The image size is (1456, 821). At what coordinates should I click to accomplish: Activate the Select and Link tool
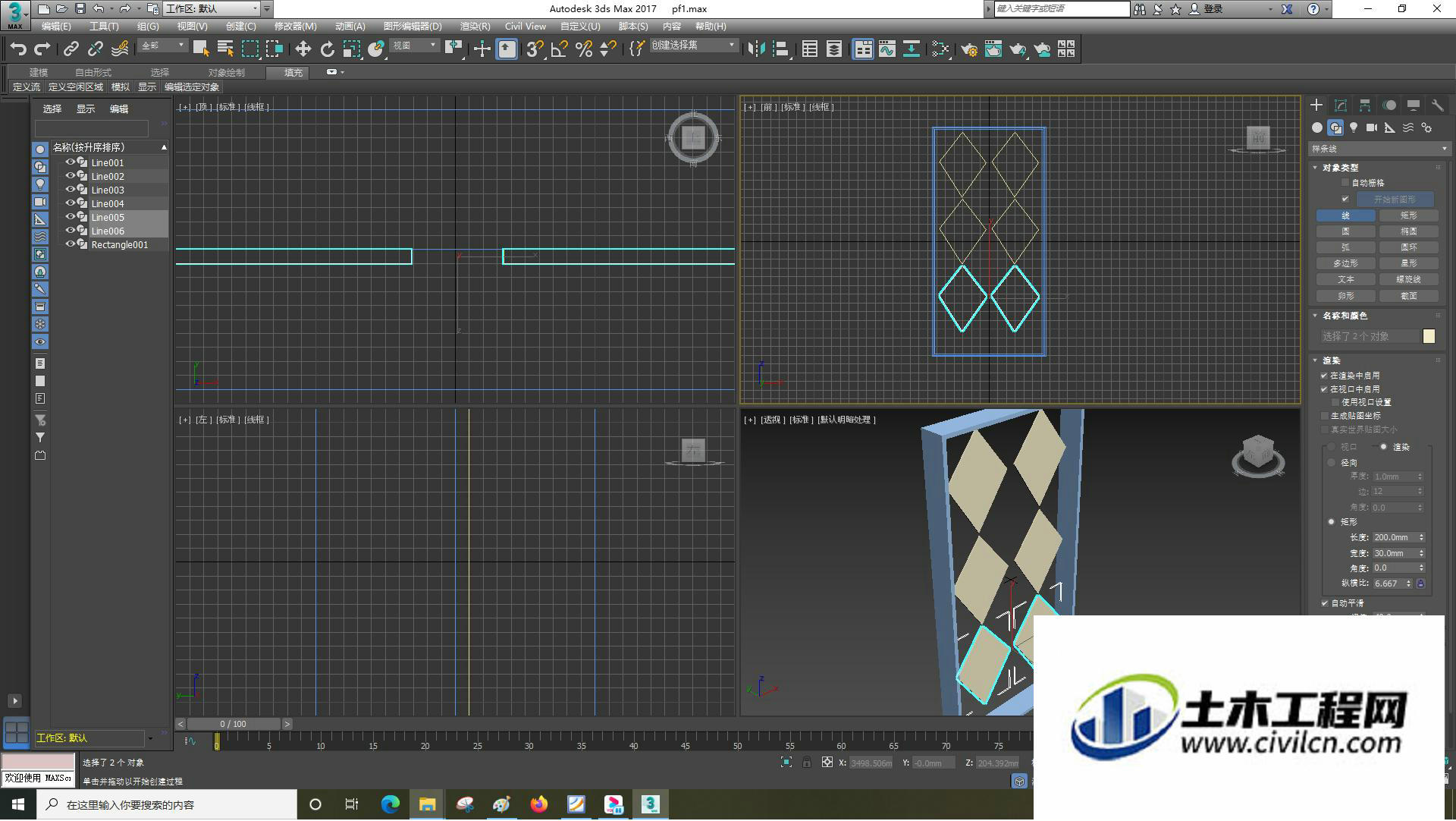71,49
